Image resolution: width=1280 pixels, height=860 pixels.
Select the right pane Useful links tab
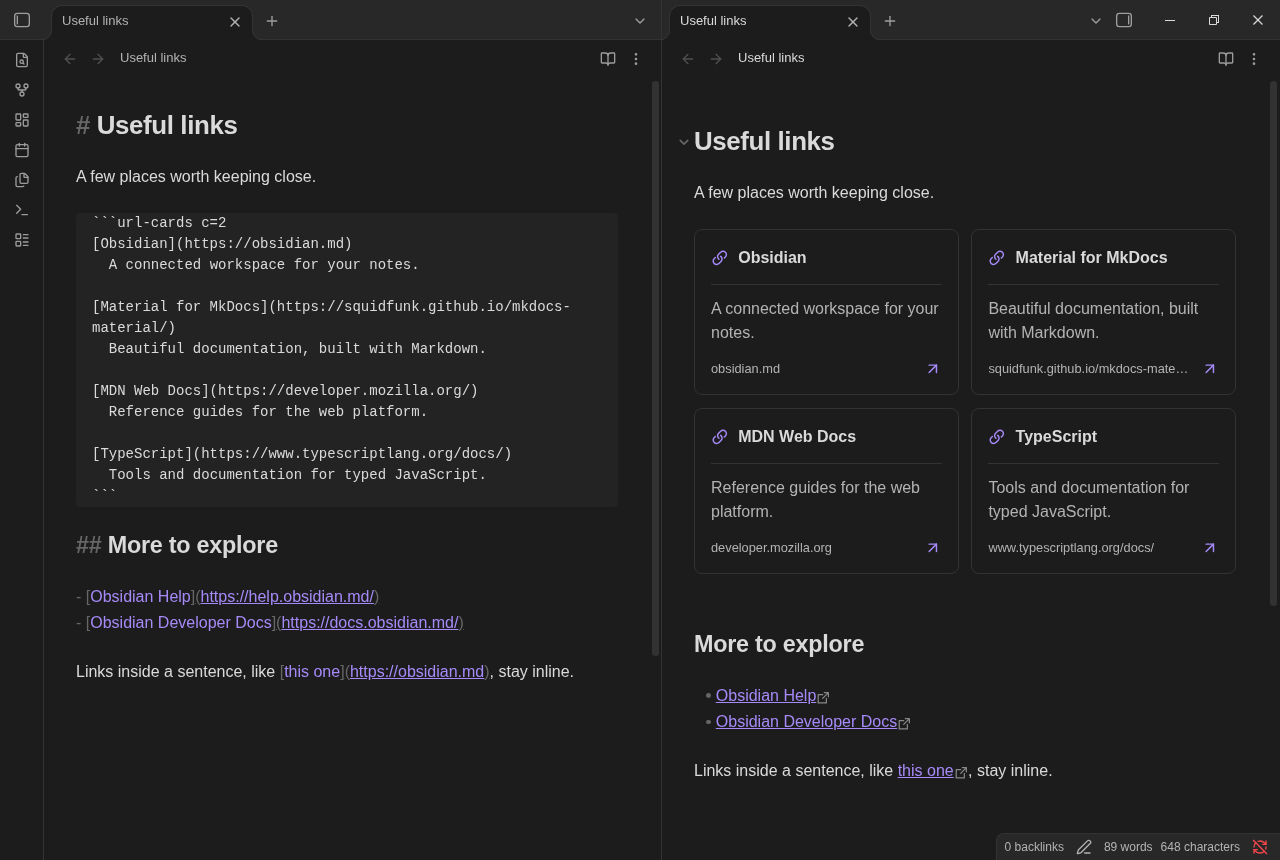(x=770, y=21)
